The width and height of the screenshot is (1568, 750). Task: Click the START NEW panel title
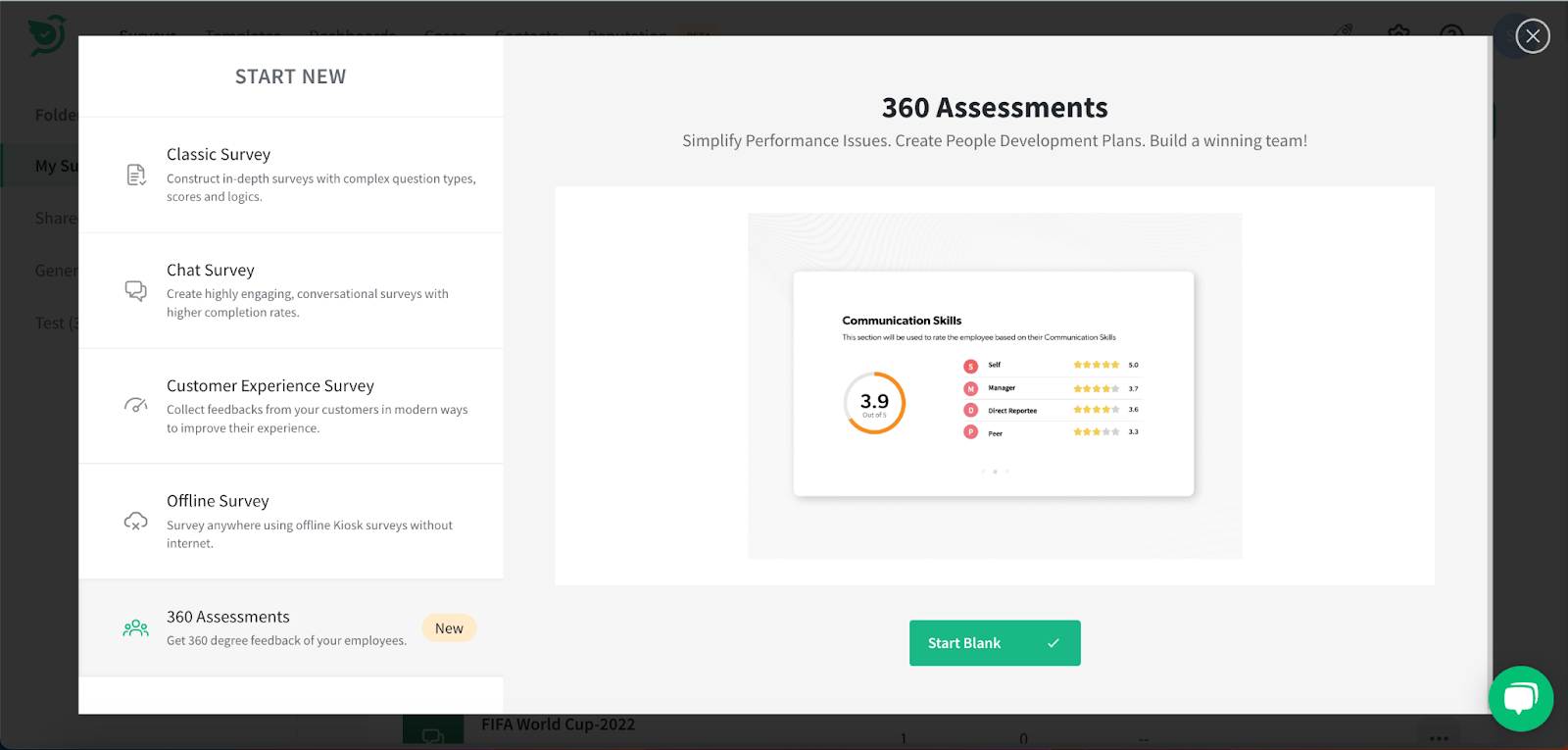pos(290,76)
